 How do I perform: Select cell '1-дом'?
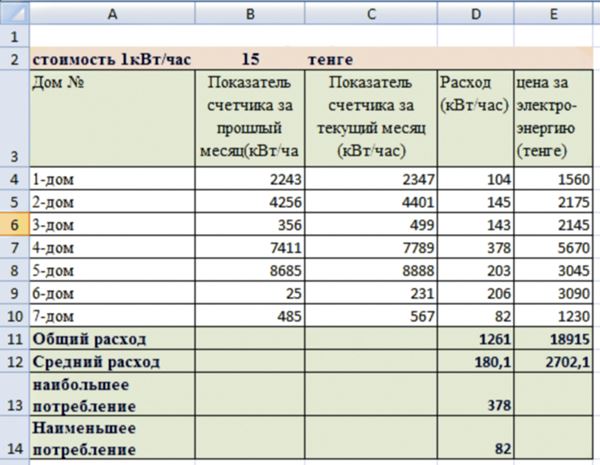(112, 179)
